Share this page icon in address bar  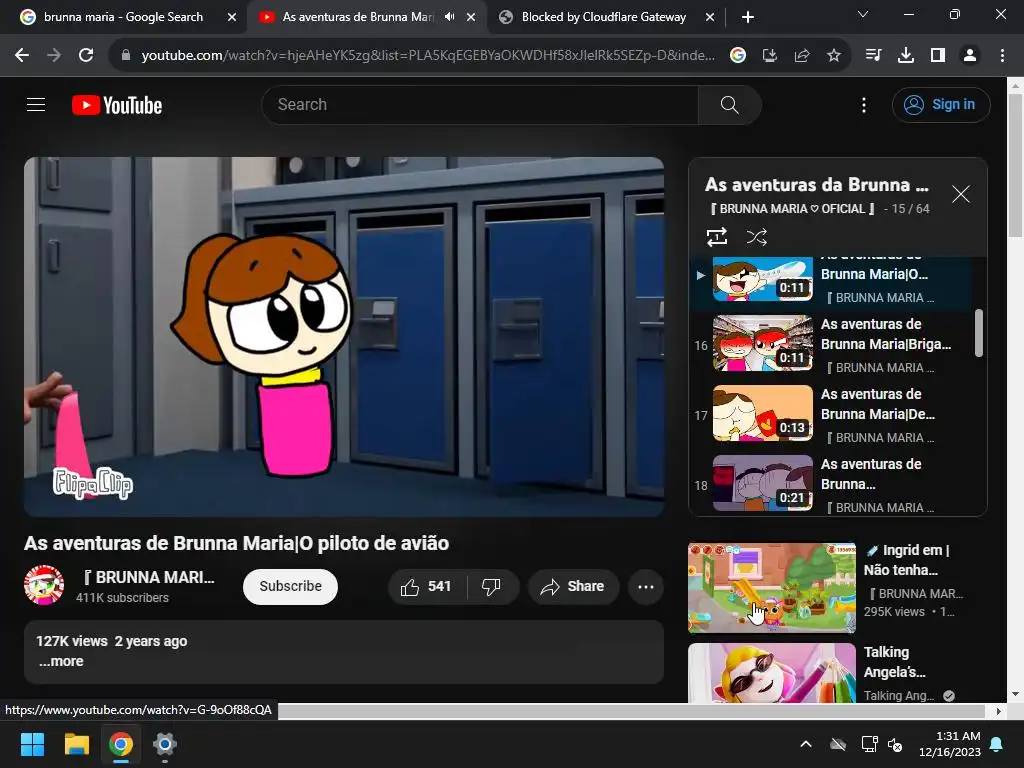click(802, 56)
